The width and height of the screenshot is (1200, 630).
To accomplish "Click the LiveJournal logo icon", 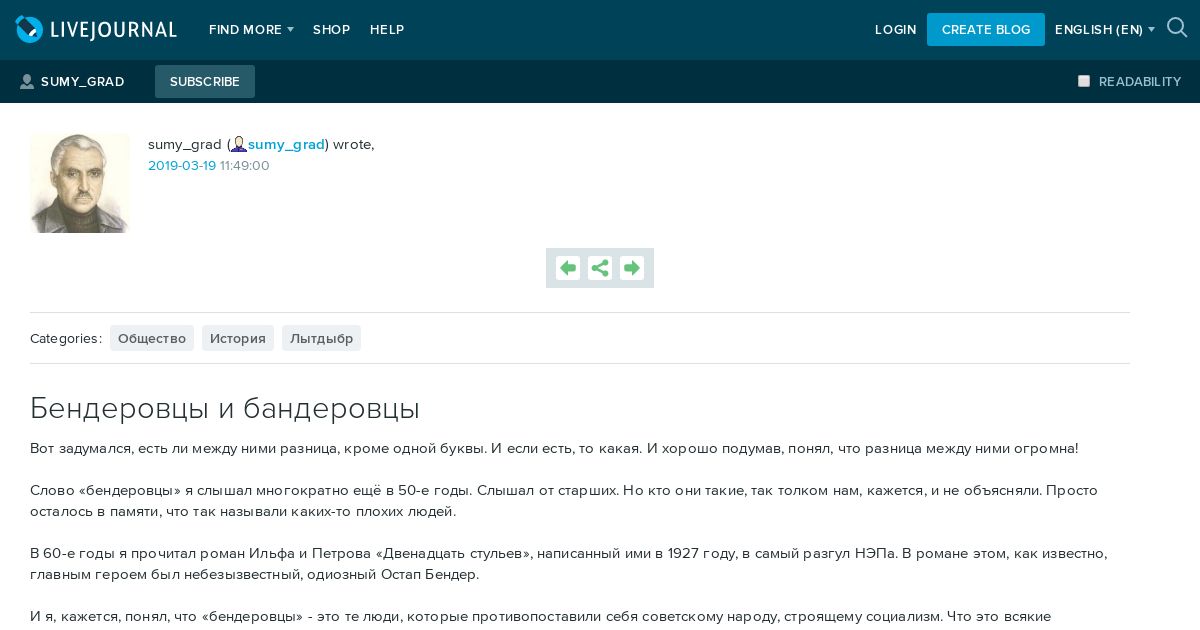I will pos(30,29).
